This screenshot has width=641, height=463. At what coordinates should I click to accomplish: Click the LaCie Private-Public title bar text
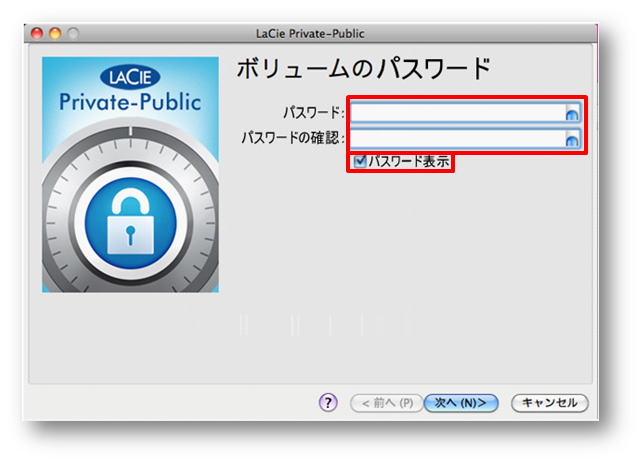click(x=310, y=34)
